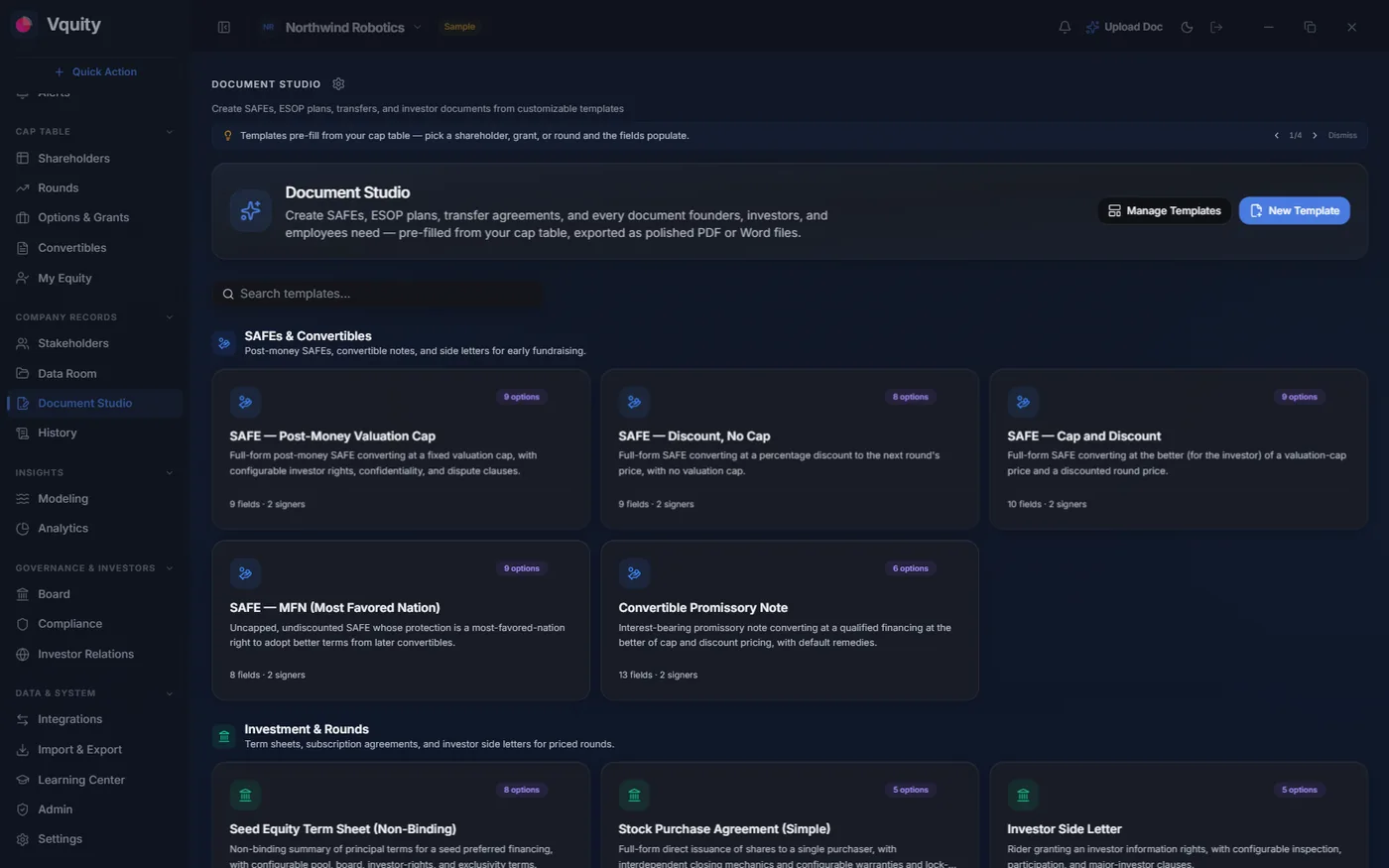Click the Stakeholders sidebar icon
This screenshot has width=1389, height=868.
tap(23, 343)
